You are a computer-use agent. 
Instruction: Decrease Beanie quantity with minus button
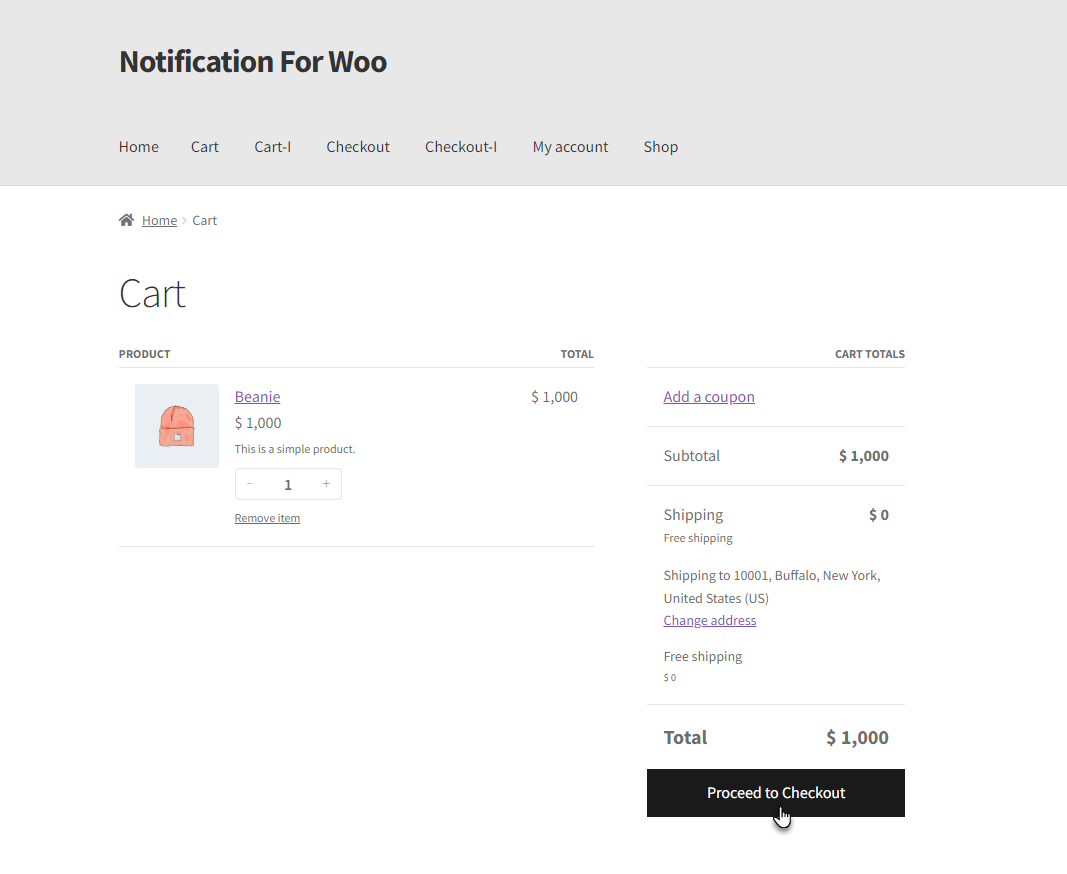249,484
